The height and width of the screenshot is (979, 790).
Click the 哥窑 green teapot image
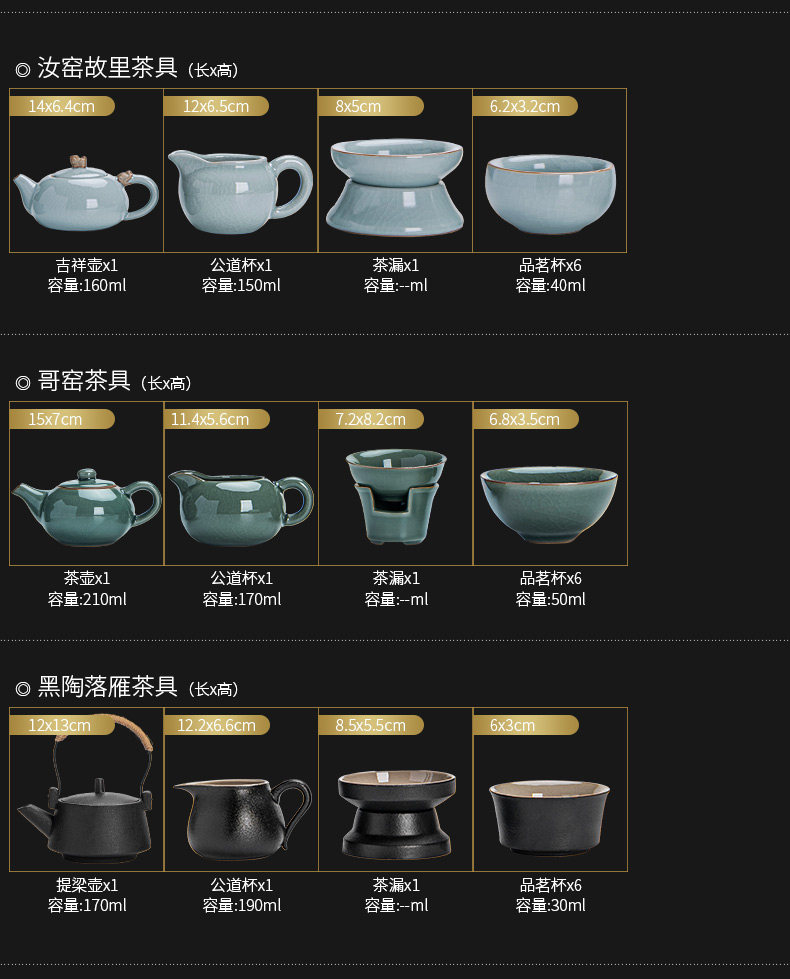pos(87,507)
